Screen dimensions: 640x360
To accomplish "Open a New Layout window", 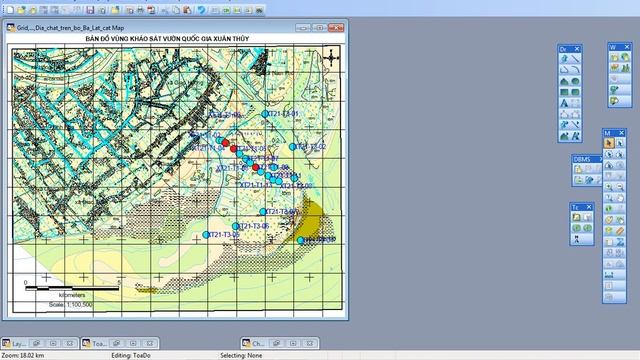I will [248, 10].
